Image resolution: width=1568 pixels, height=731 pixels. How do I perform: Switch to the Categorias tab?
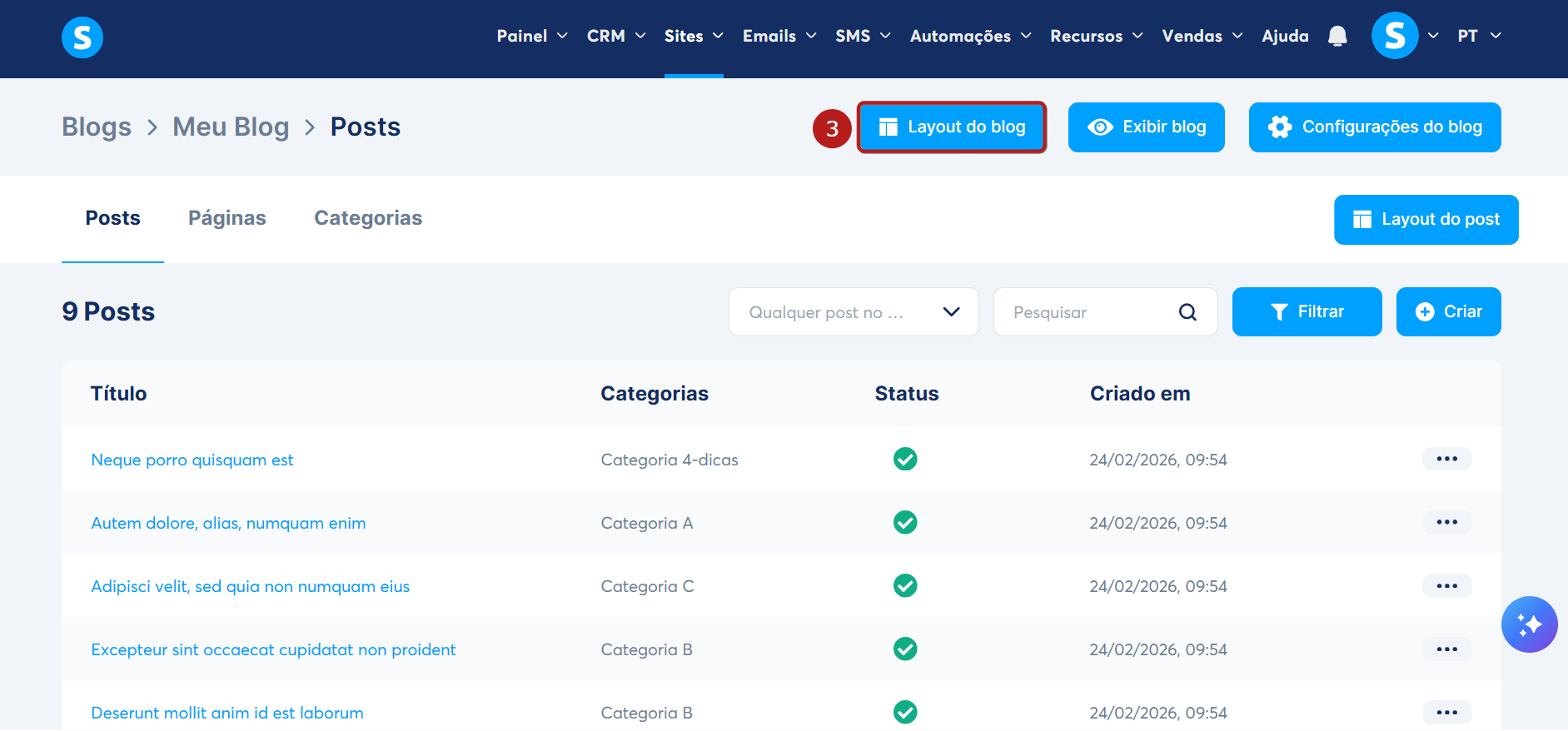tap(368, 218)
